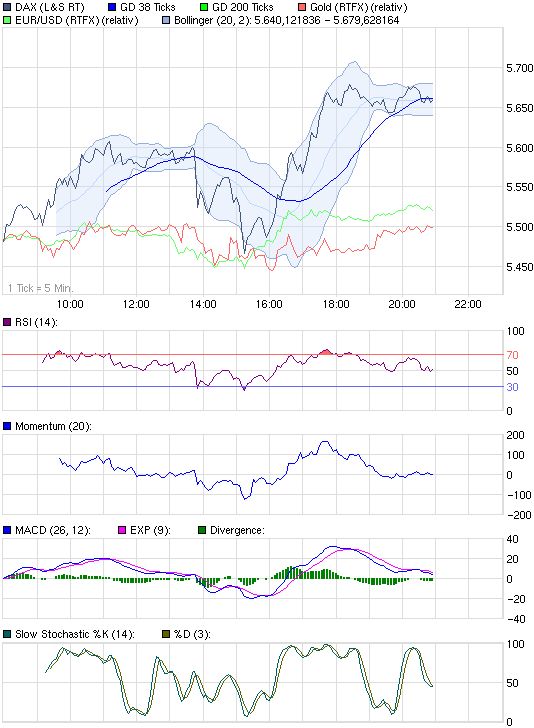Viewport: 534px width, 728px height.
Task: Click the Momentum (20): indicator title
Action: 53,426
